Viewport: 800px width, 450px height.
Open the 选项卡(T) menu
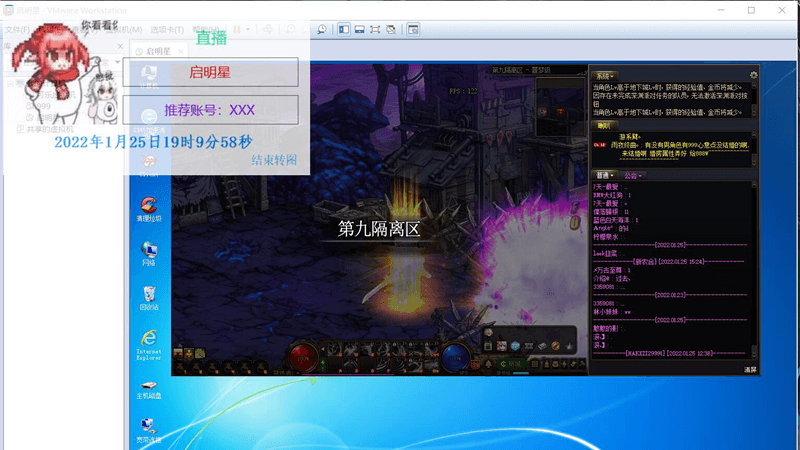click(167, 30)
